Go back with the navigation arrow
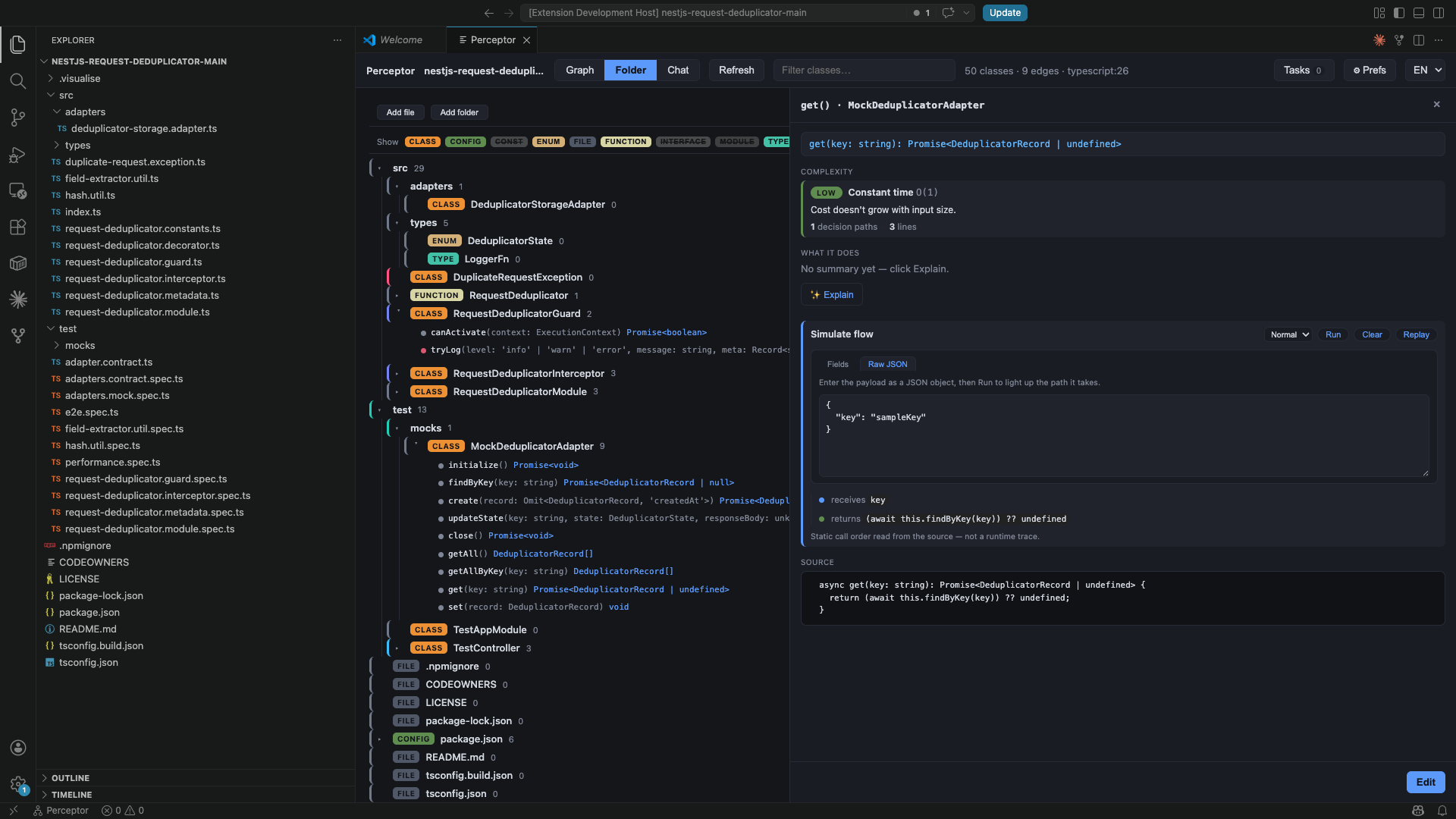Screen dimensions: 1456x819 [x=489, y=13]
